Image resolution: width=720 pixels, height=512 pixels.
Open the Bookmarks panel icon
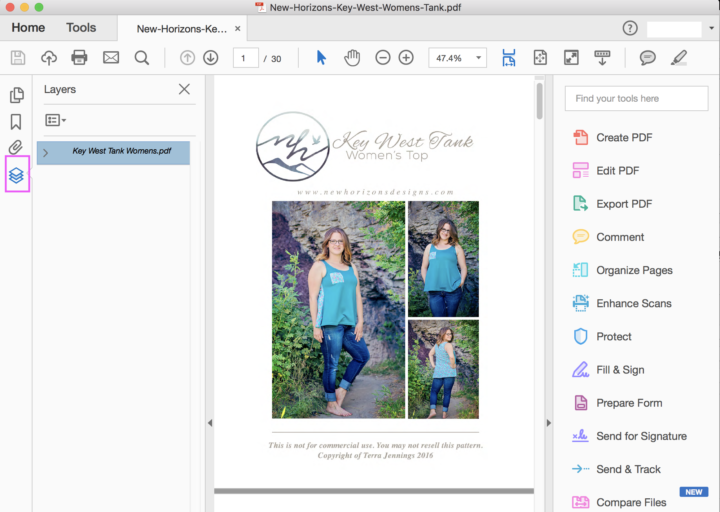tap(16, 122)
